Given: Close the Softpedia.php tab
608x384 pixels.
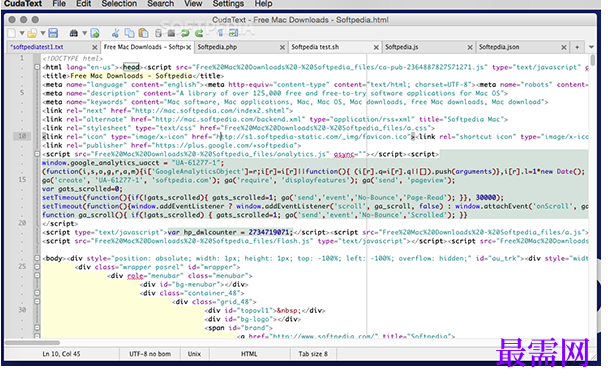Looking at the screenshot, I should coord(282,47).
